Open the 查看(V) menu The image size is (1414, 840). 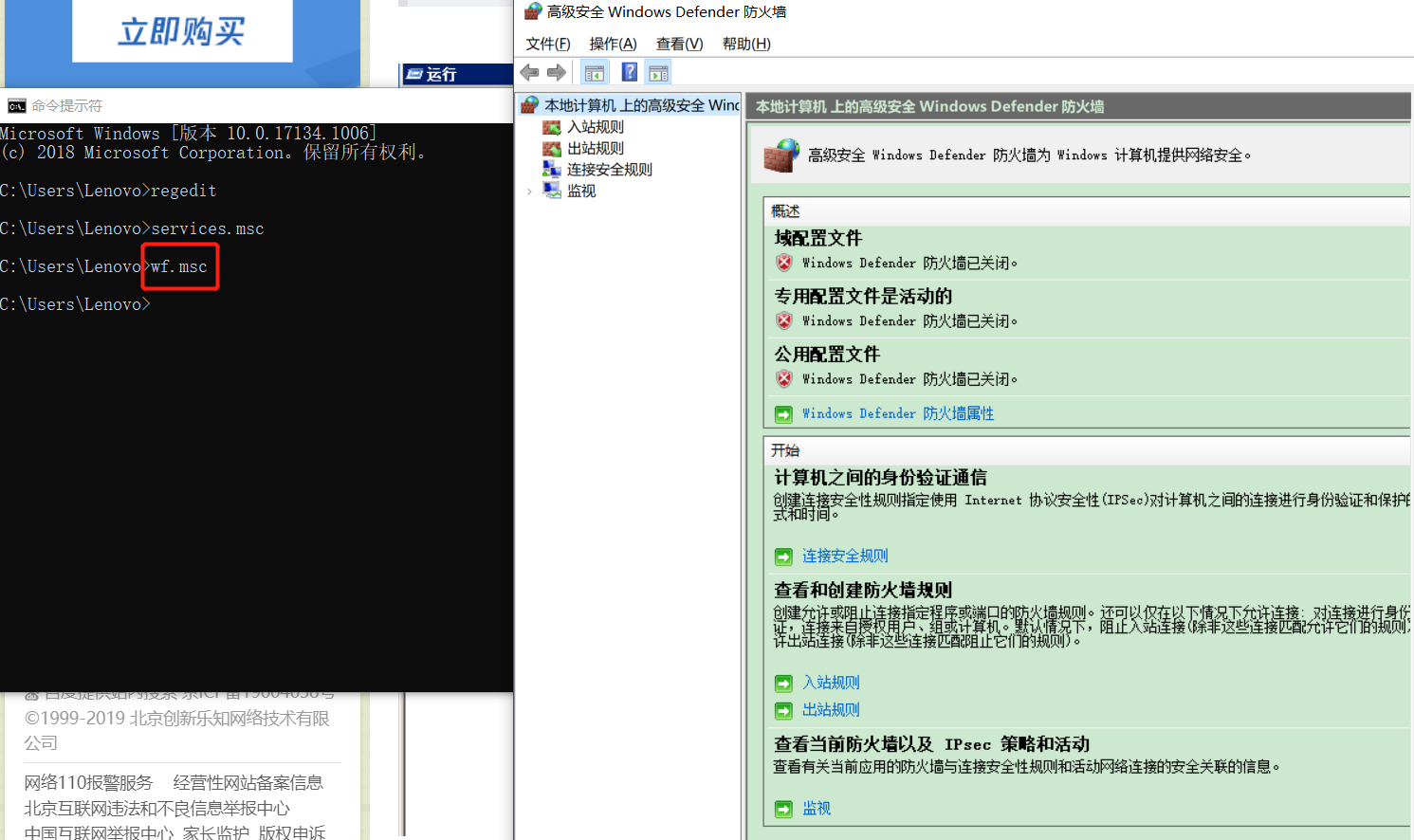(679, 44)
